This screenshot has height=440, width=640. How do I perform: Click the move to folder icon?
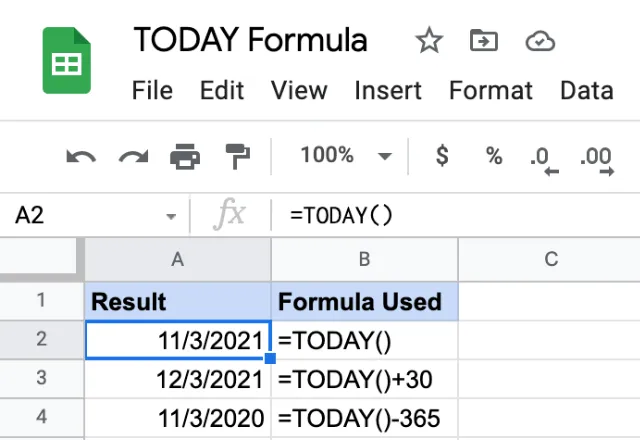click(484, 40)
